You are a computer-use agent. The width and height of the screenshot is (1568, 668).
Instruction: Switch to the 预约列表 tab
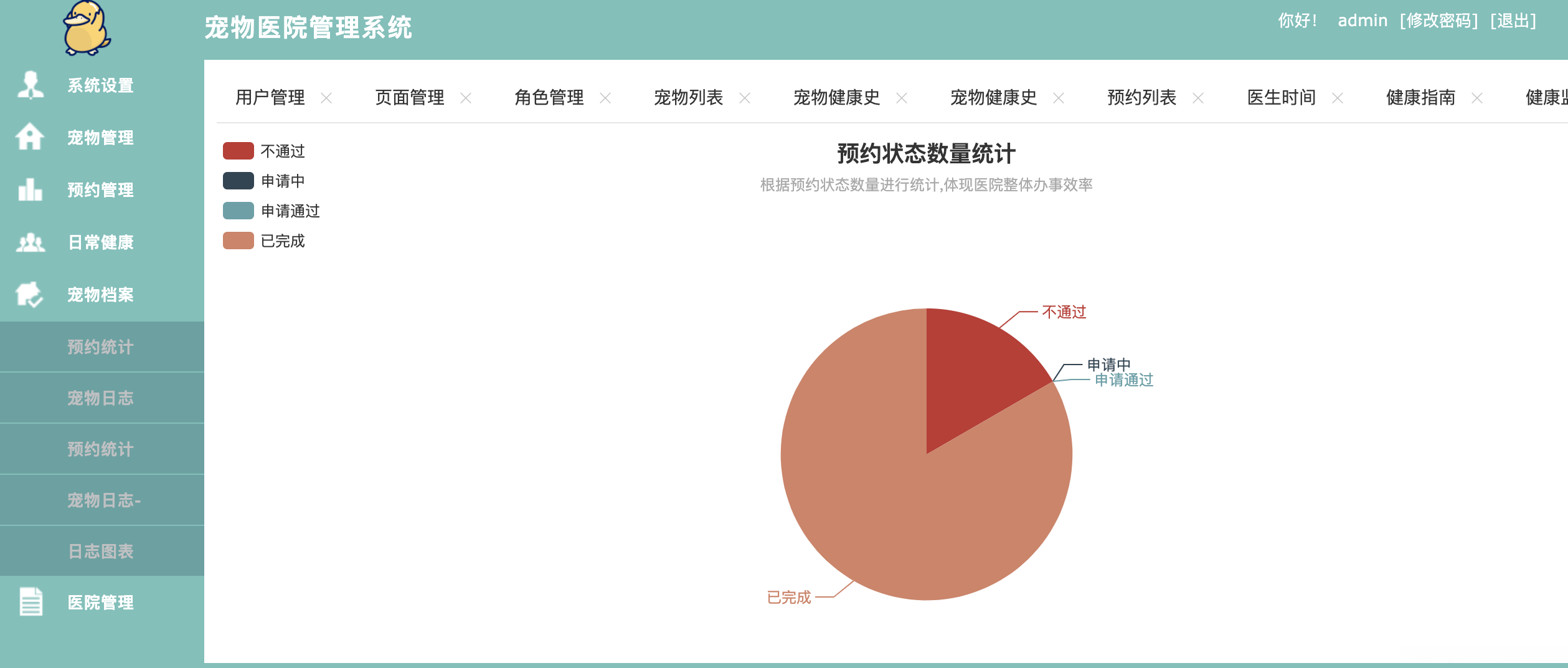point(1142,97)
